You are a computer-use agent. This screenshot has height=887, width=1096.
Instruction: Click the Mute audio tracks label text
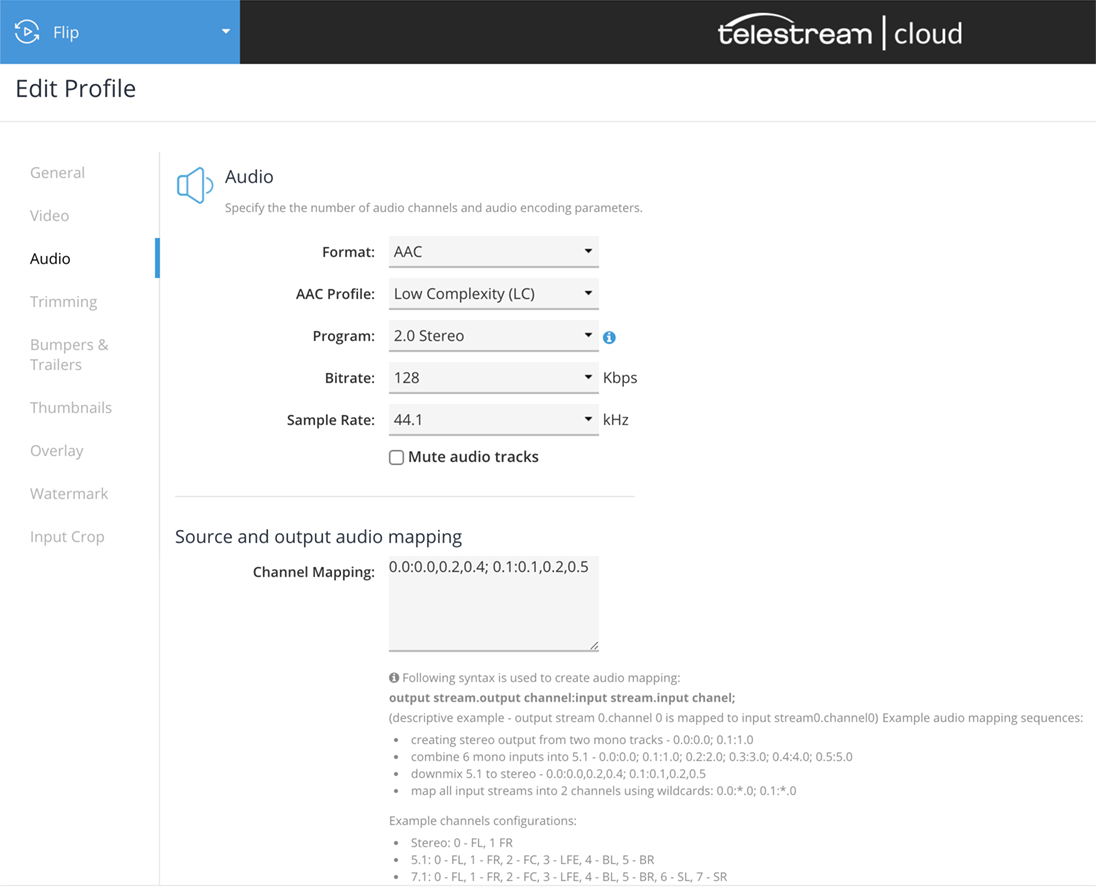point(473,456)
